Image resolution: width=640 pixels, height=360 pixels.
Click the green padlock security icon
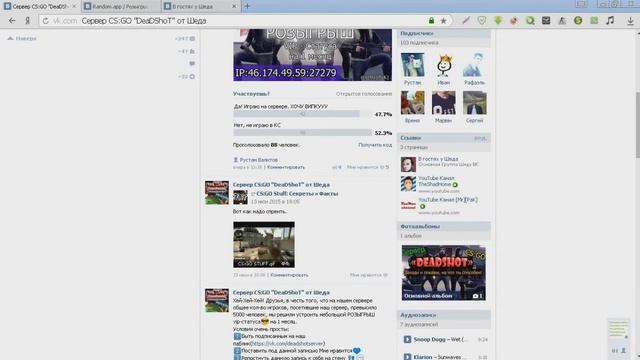click(x=431, y=20)
